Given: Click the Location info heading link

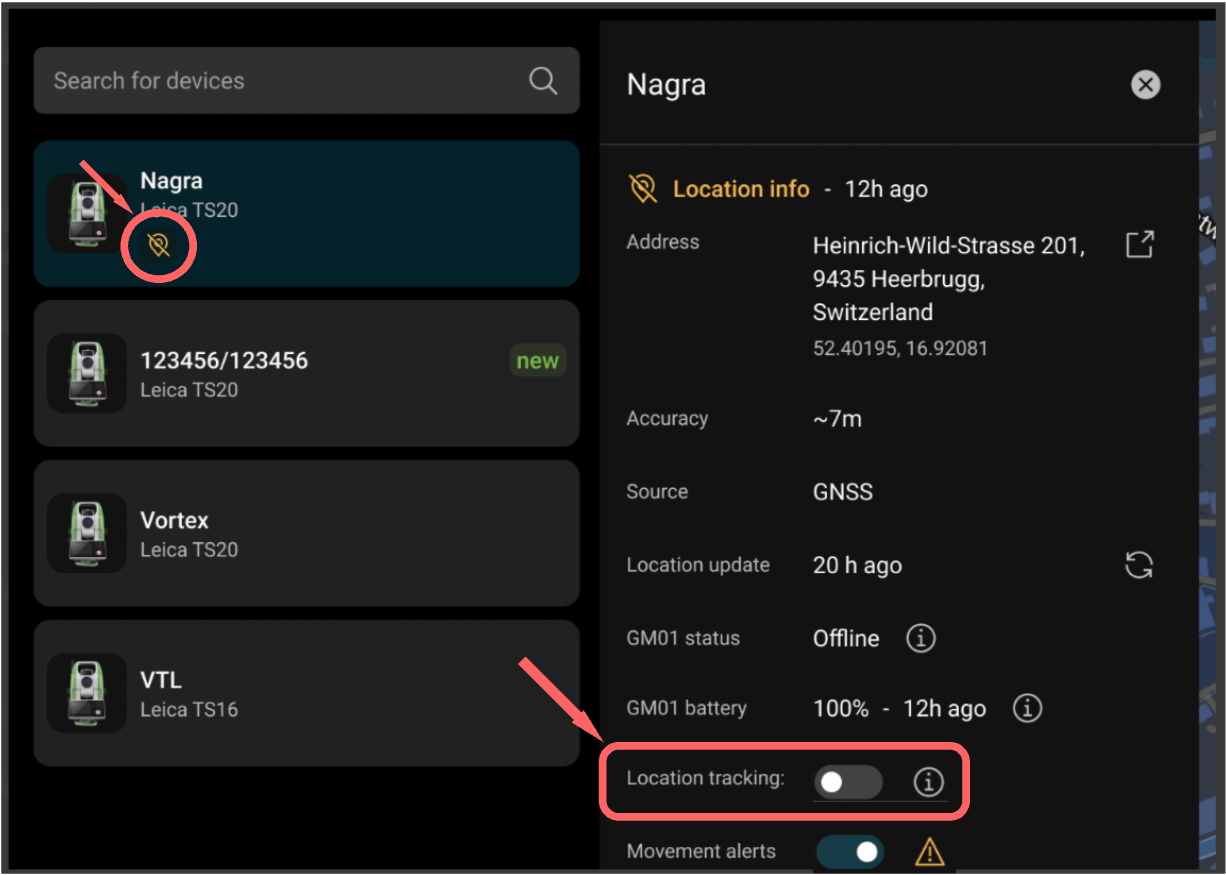Looking at the screenshot, I should tap(740, 189).
